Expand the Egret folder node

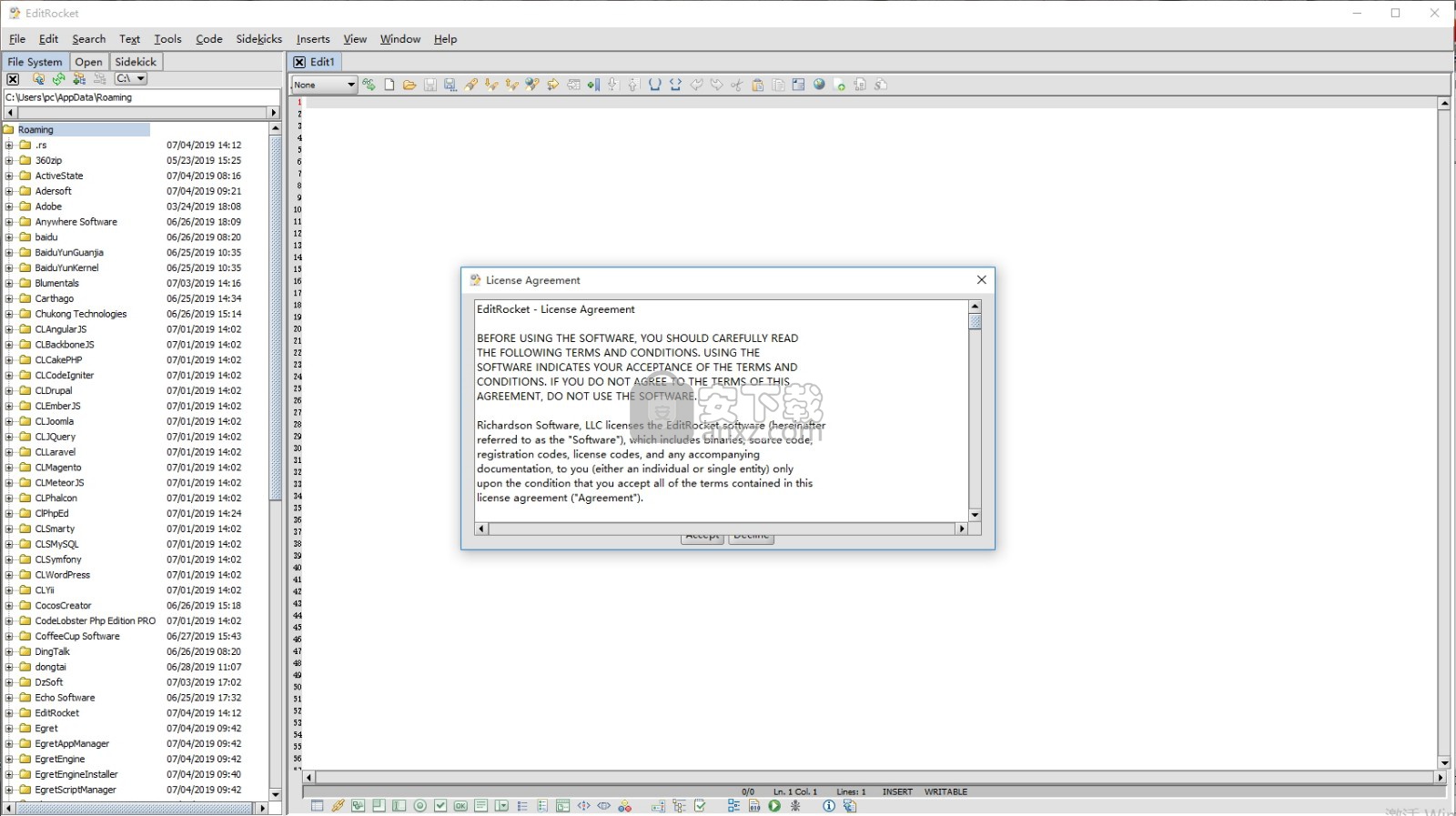click(x=9, y=729)
